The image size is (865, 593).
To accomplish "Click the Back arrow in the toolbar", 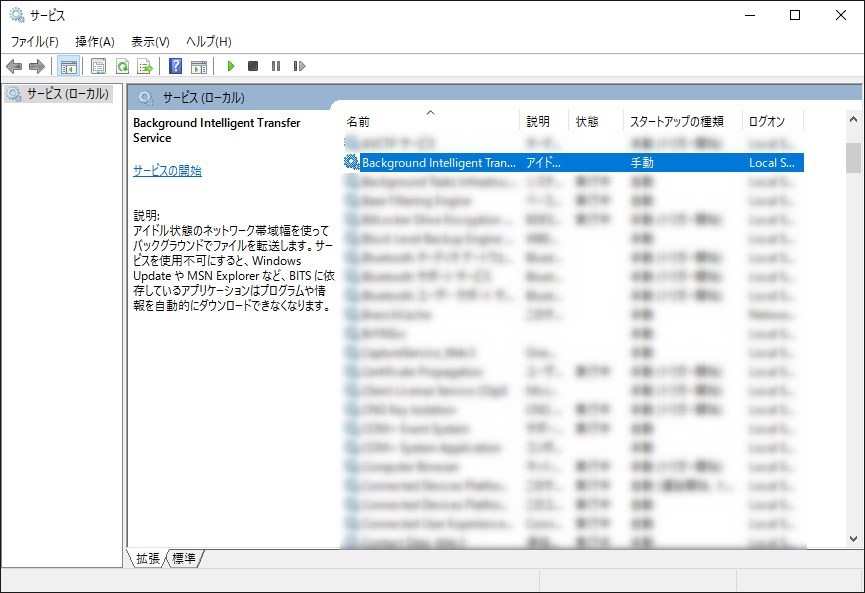I will (x=14, y=66).
